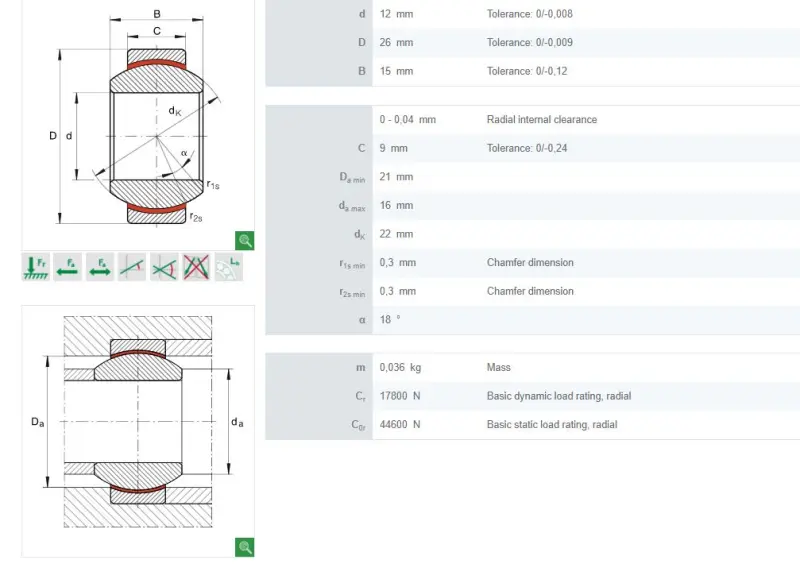Click the bore diameter d value 12 mm
Screen dimensions: 800x587
[x=396, y=14]
